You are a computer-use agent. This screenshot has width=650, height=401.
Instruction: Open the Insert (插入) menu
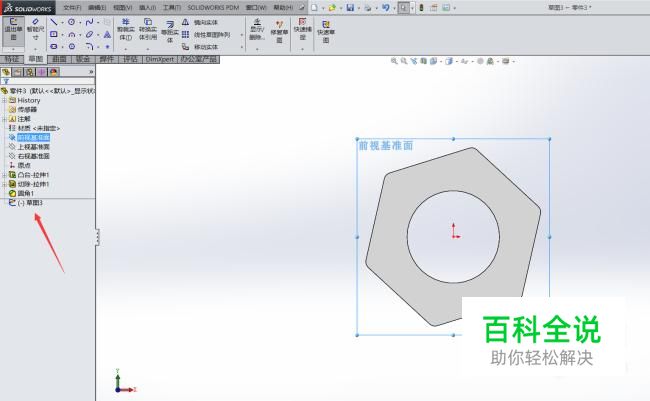(x=147, y=7)
